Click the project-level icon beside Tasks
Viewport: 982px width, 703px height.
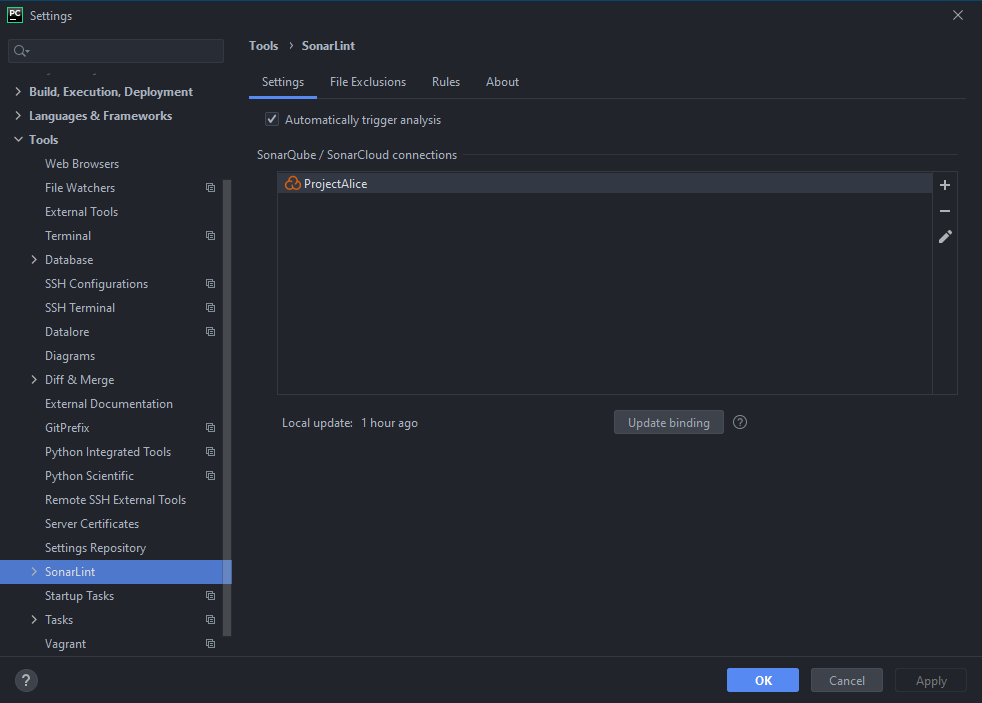210,620
